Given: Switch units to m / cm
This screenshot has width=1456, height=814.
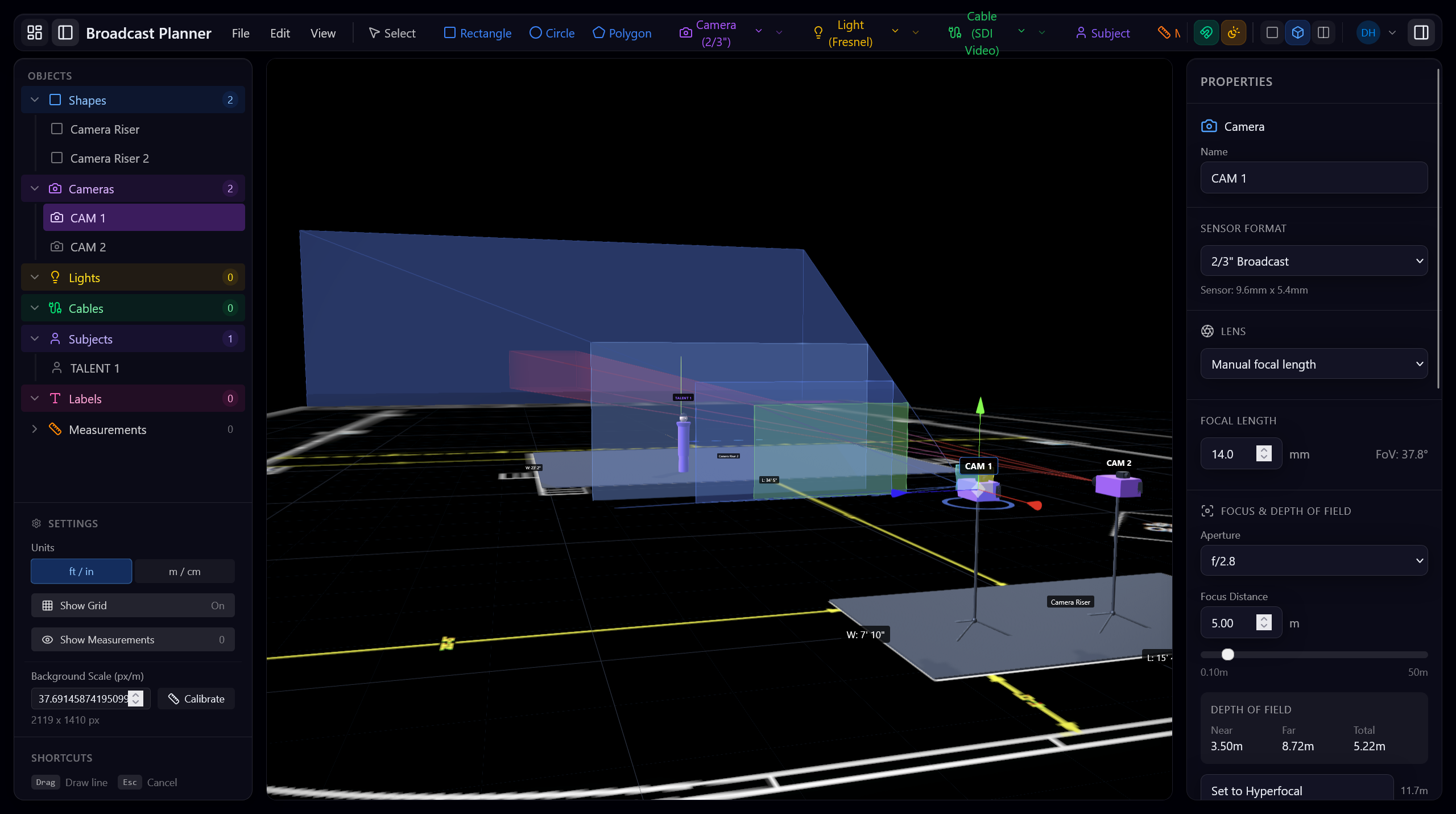Looking at the screenshot, I should pos(184,571).
